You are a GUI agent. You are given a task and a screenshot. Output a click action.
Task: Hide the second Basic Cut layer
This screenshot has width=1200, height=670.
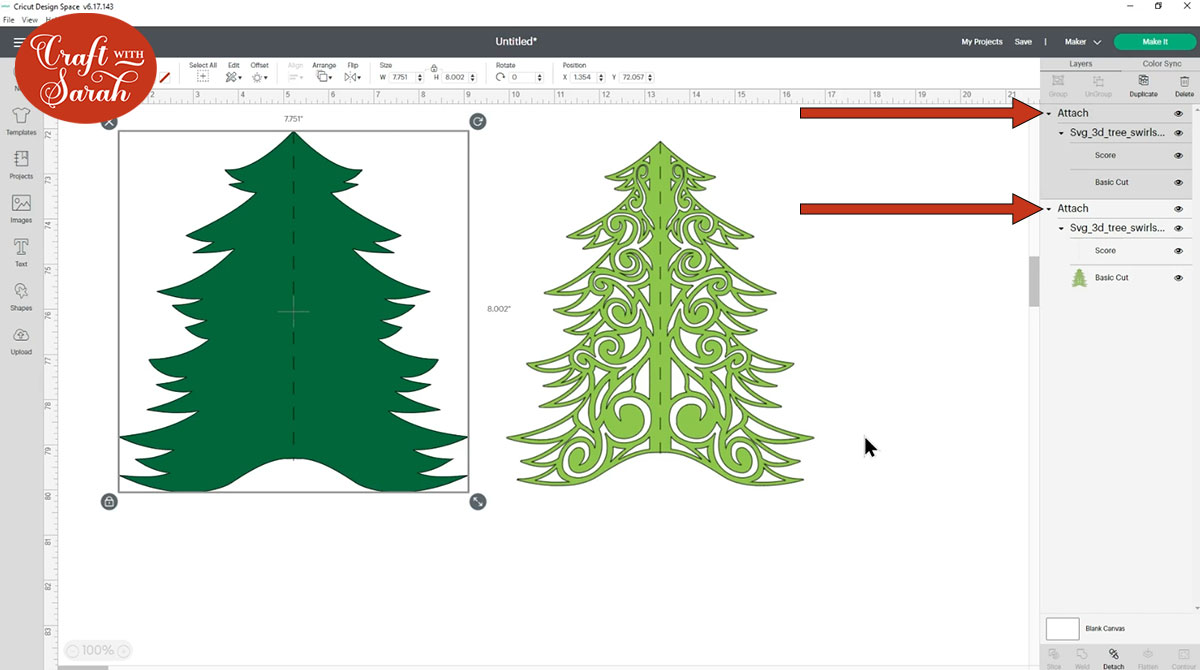(x=1179, y=278)
